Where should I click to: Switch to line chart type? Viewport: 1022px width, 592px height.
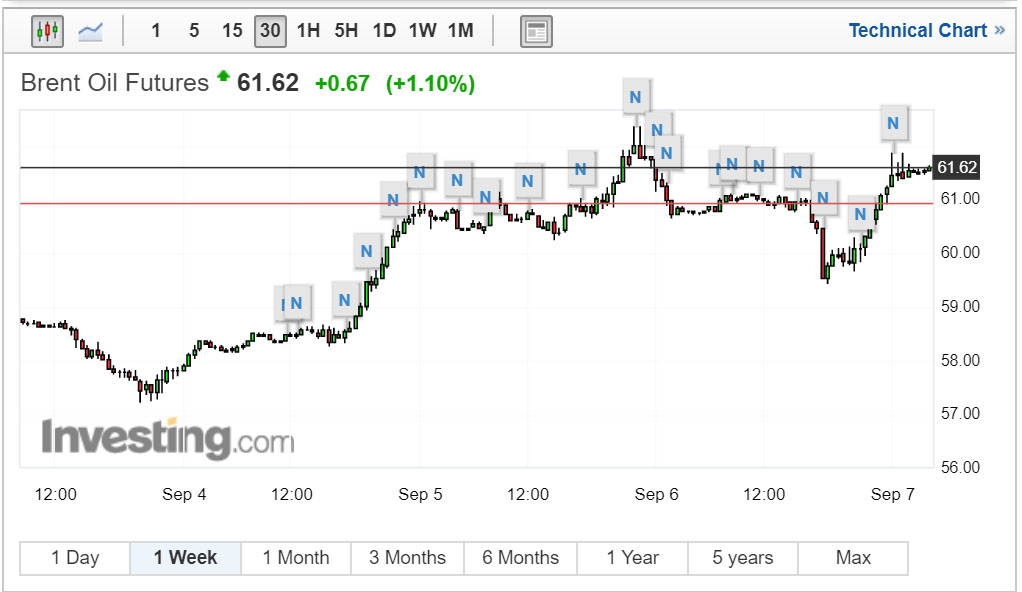coord(91,31)
